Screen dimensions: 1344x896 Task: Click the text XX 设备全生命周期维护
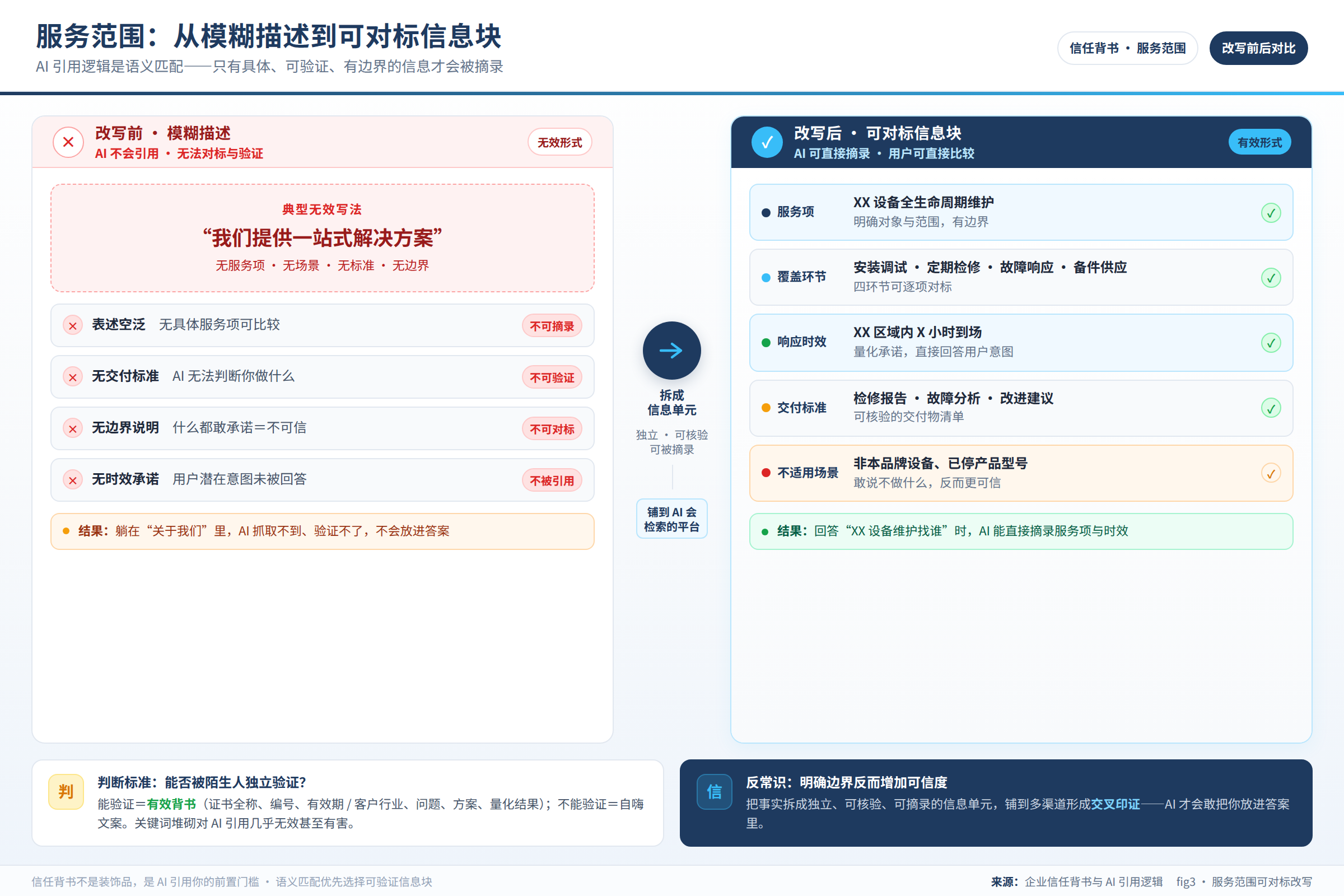[x=923, y=202]
